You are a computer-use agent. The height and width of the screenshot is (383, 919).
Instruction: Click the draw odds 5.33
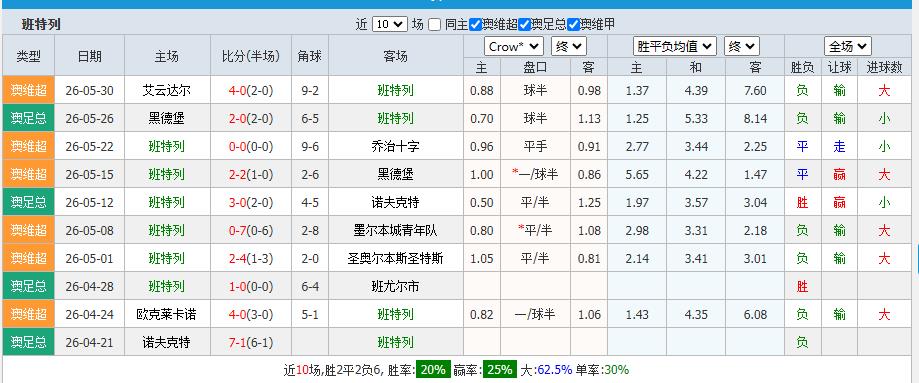(696, 118)
